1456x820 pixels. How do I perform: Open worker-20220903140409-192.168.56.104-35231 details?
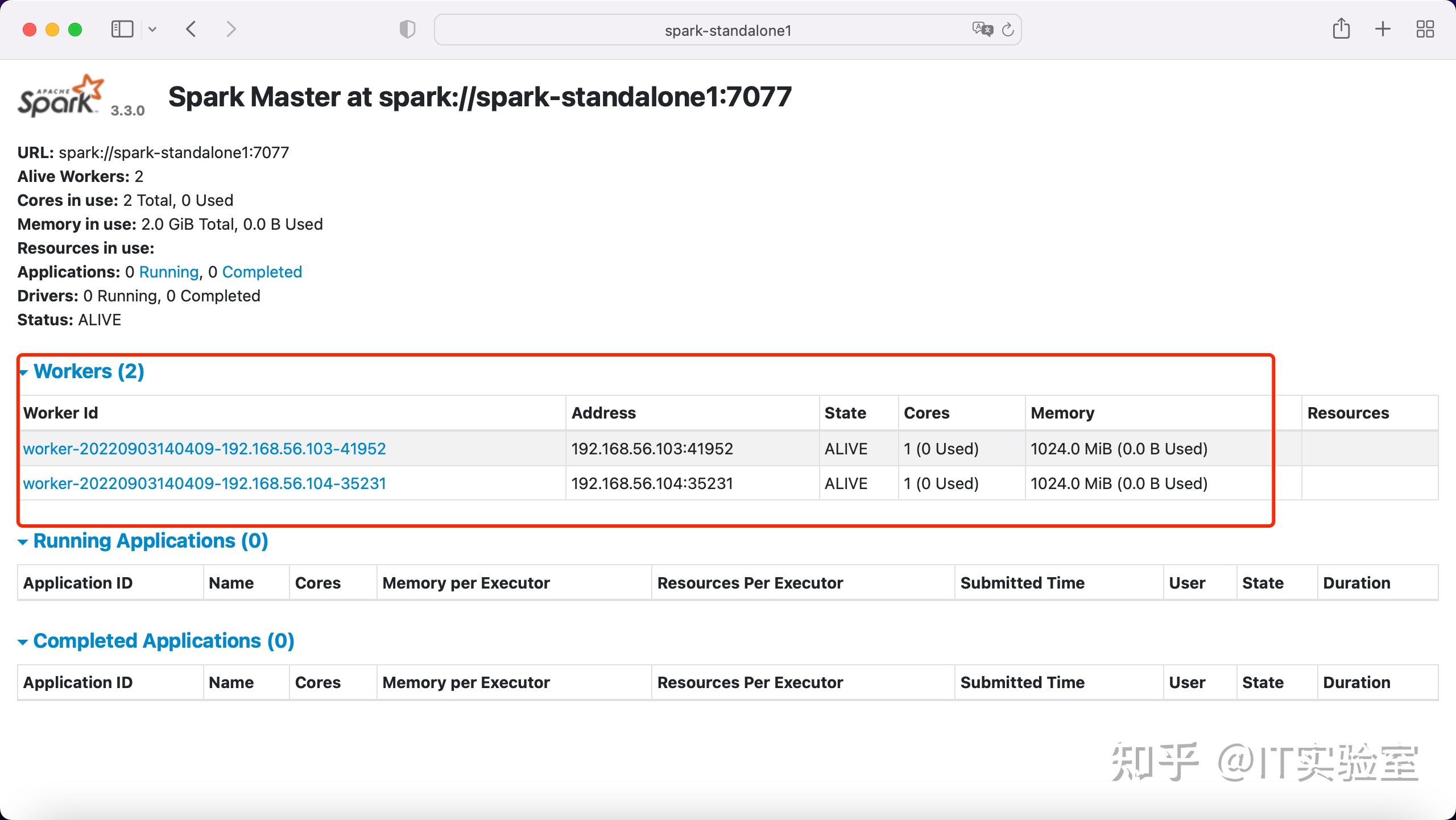(x=204, y=483)
